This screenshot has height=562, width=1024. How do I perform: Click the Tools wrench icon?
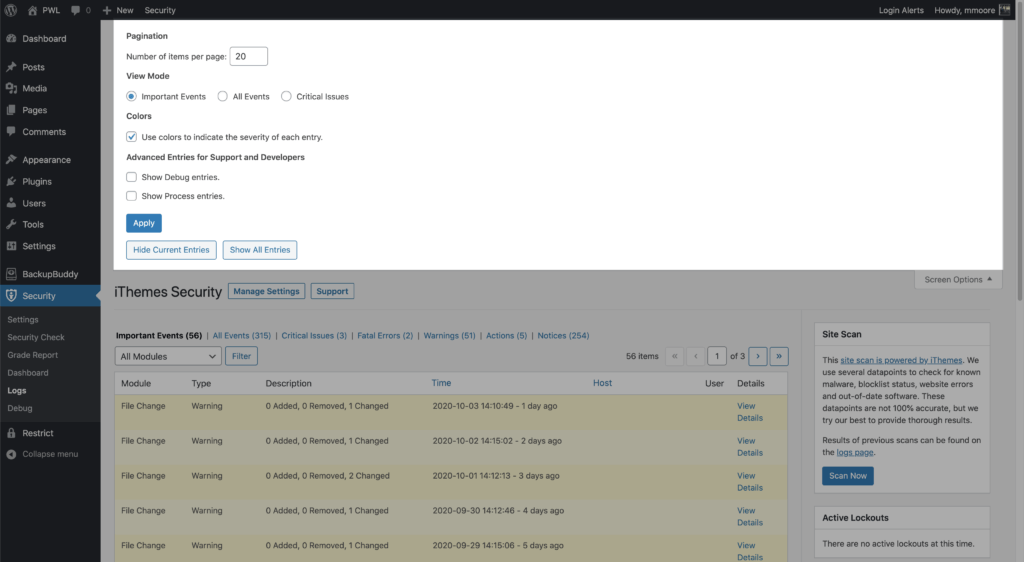11,224
